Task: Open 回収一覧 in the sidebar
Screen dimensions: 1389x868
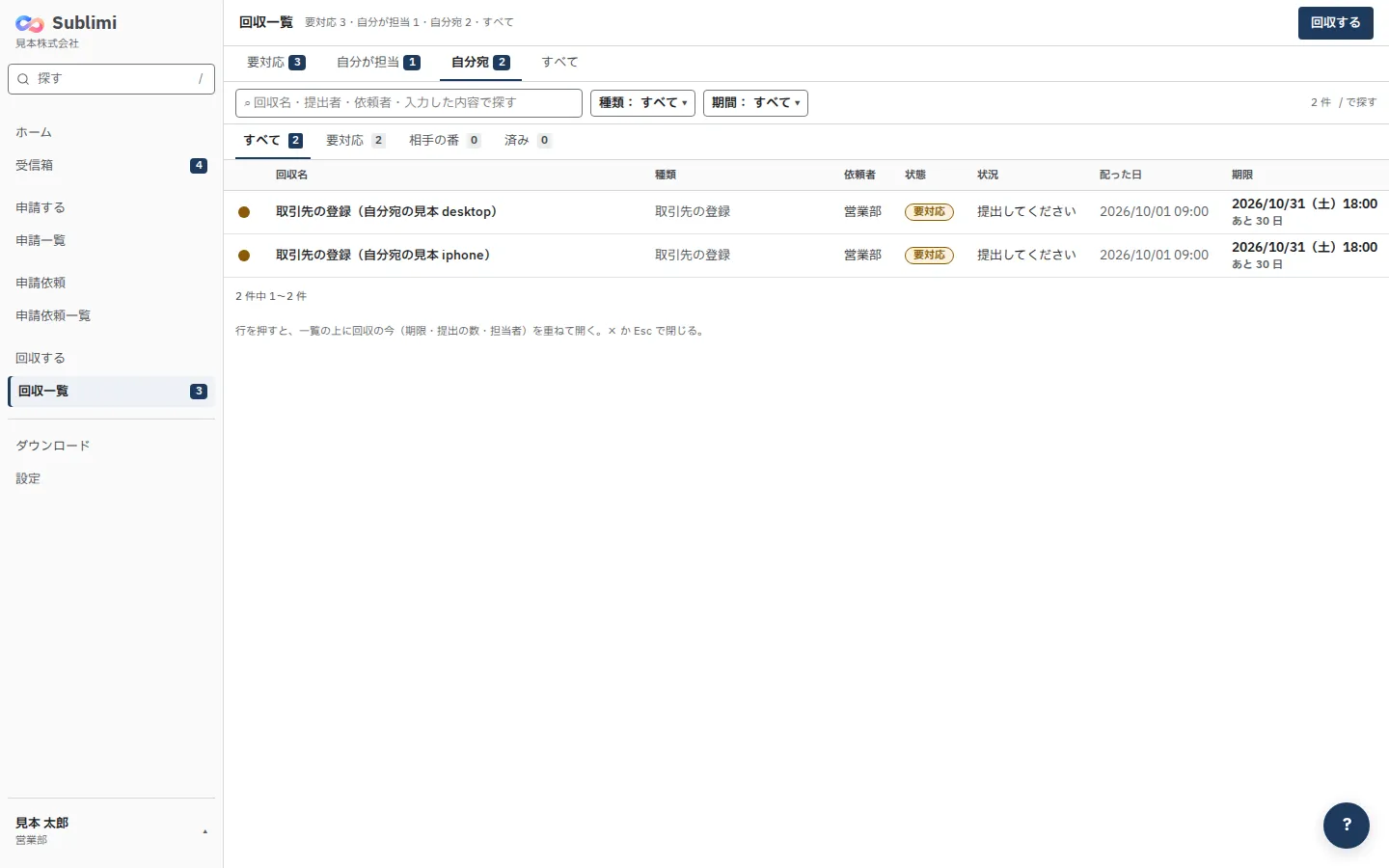Action: coord(111,392)
